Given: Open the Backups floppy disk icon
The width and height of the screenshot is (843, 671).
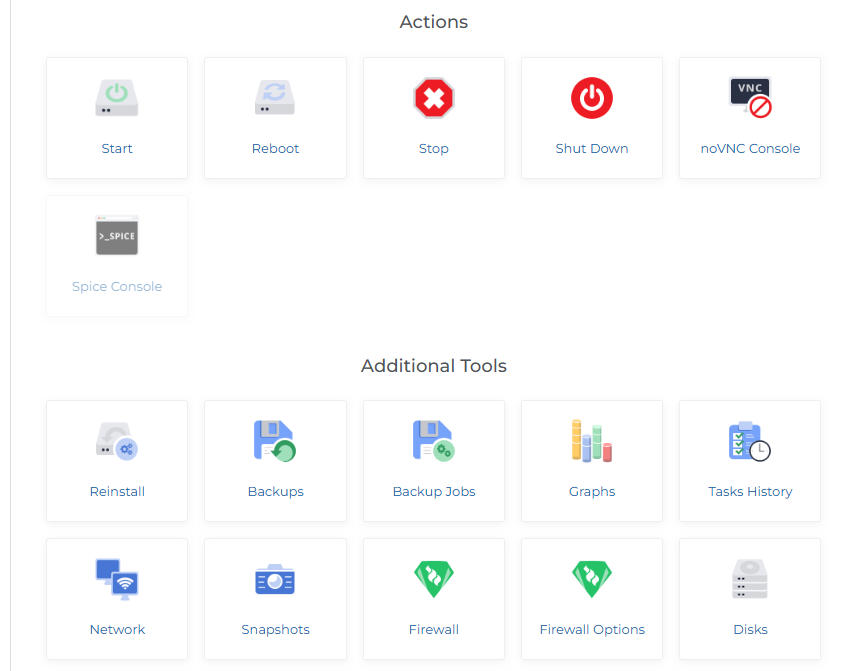Looking at the screenshot, I should pyautogui.click(x=275, y=441).
